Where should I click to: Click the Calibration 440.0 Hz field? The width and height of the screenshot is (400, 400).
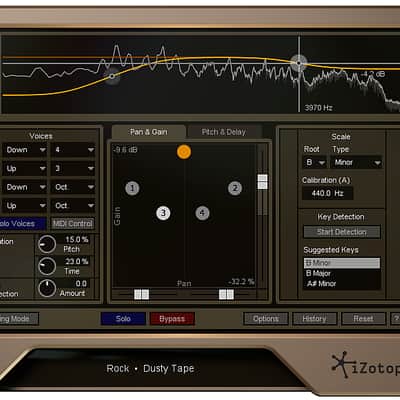[x=327, y=193]
